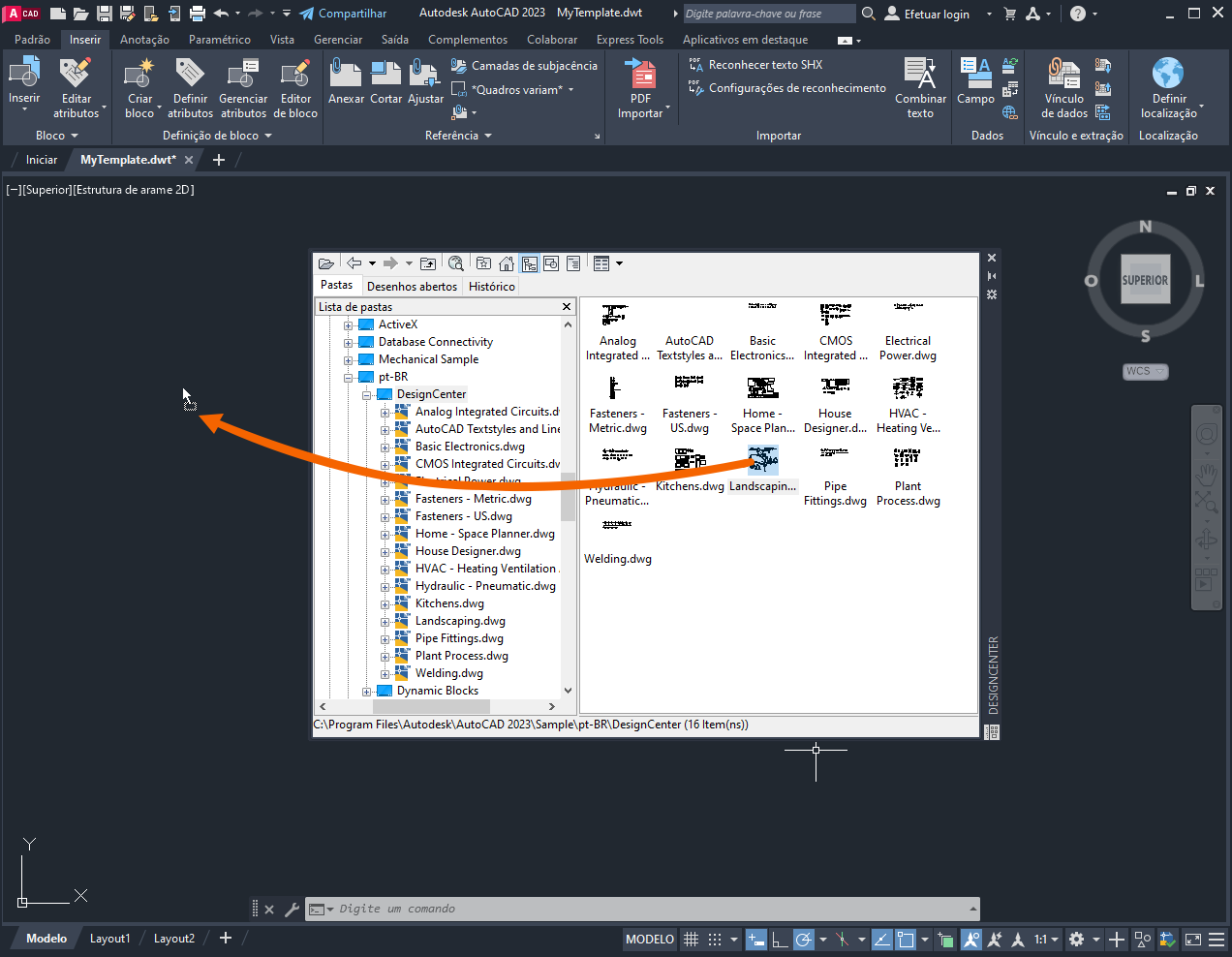Toggle the drawing grid display

(692, 940)
